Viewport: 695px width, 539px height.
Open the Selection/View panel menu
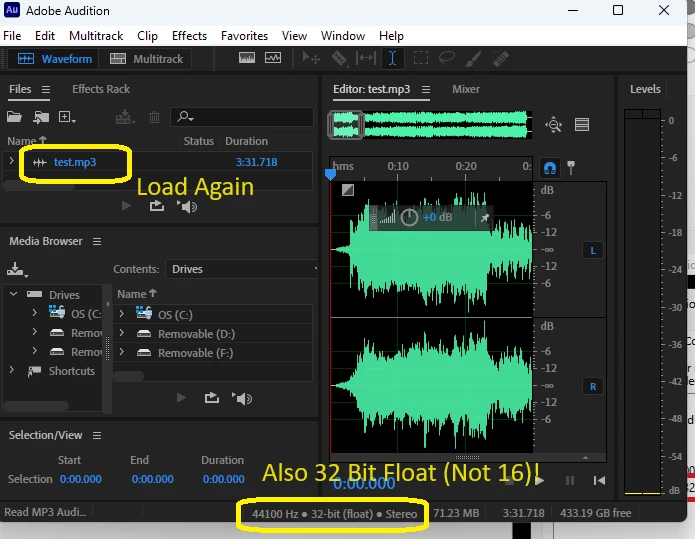[97, 436]
